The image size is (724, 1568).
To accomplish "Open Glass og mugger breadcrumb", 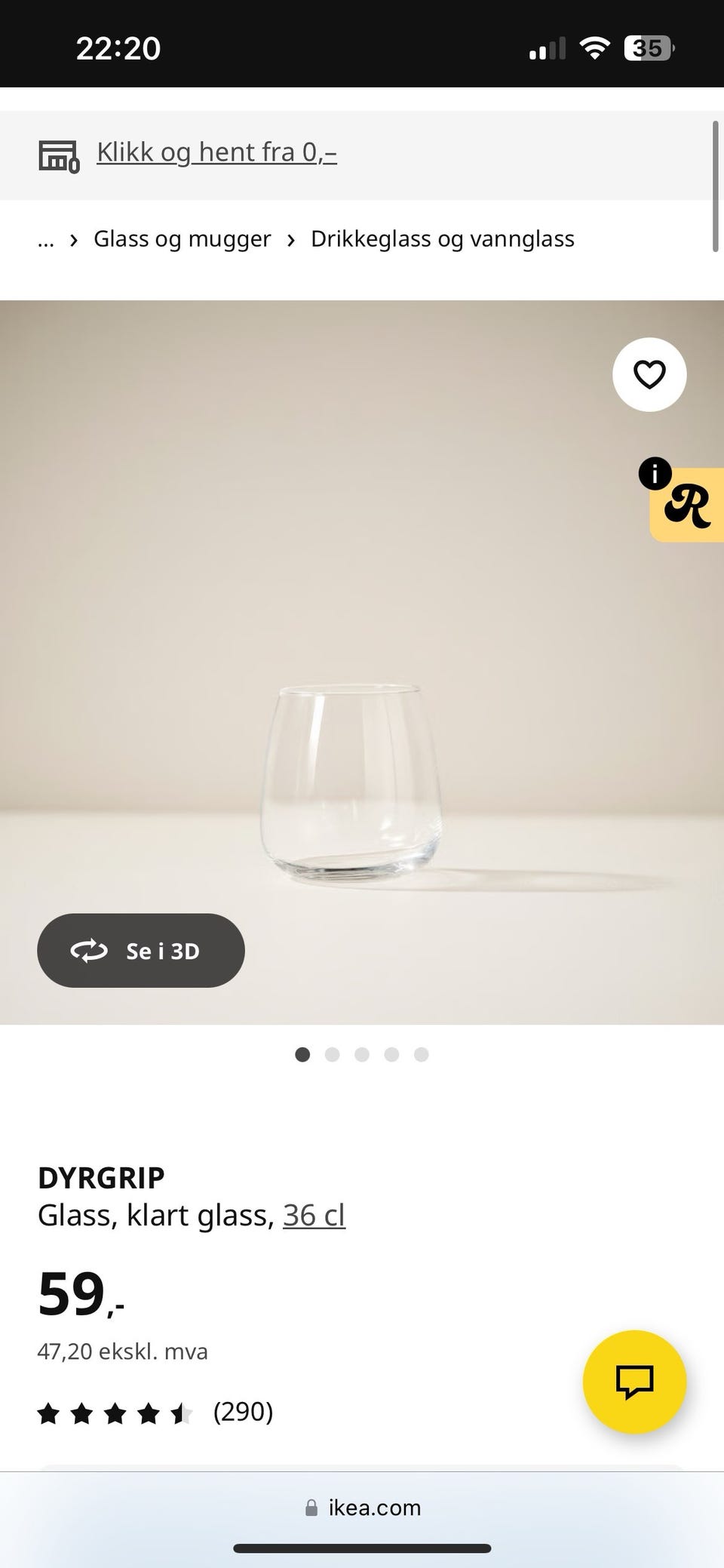I will pos(182,239).
